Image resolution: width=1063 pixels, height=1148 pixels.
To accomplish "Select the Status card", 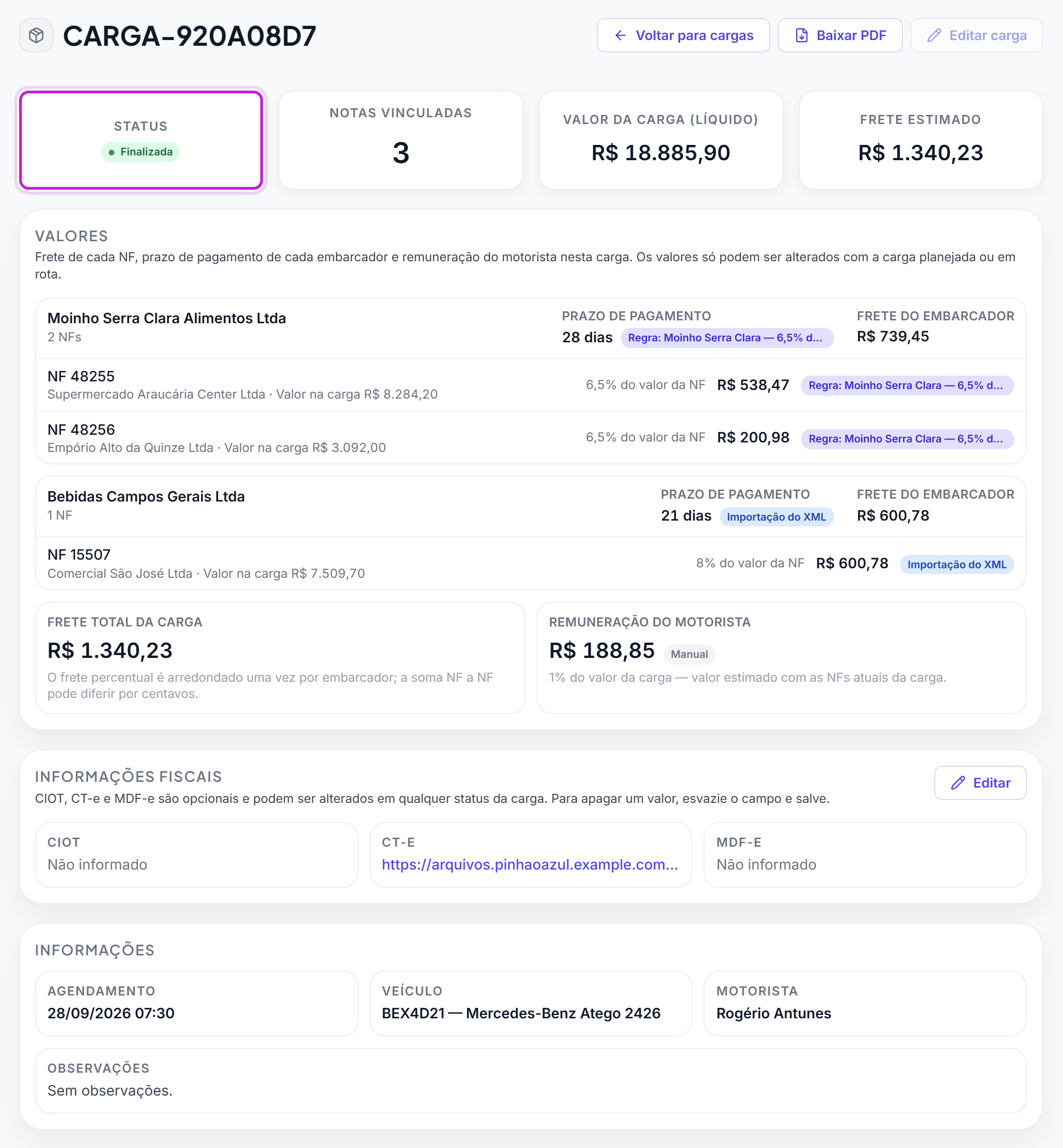I will pos(141,140).
